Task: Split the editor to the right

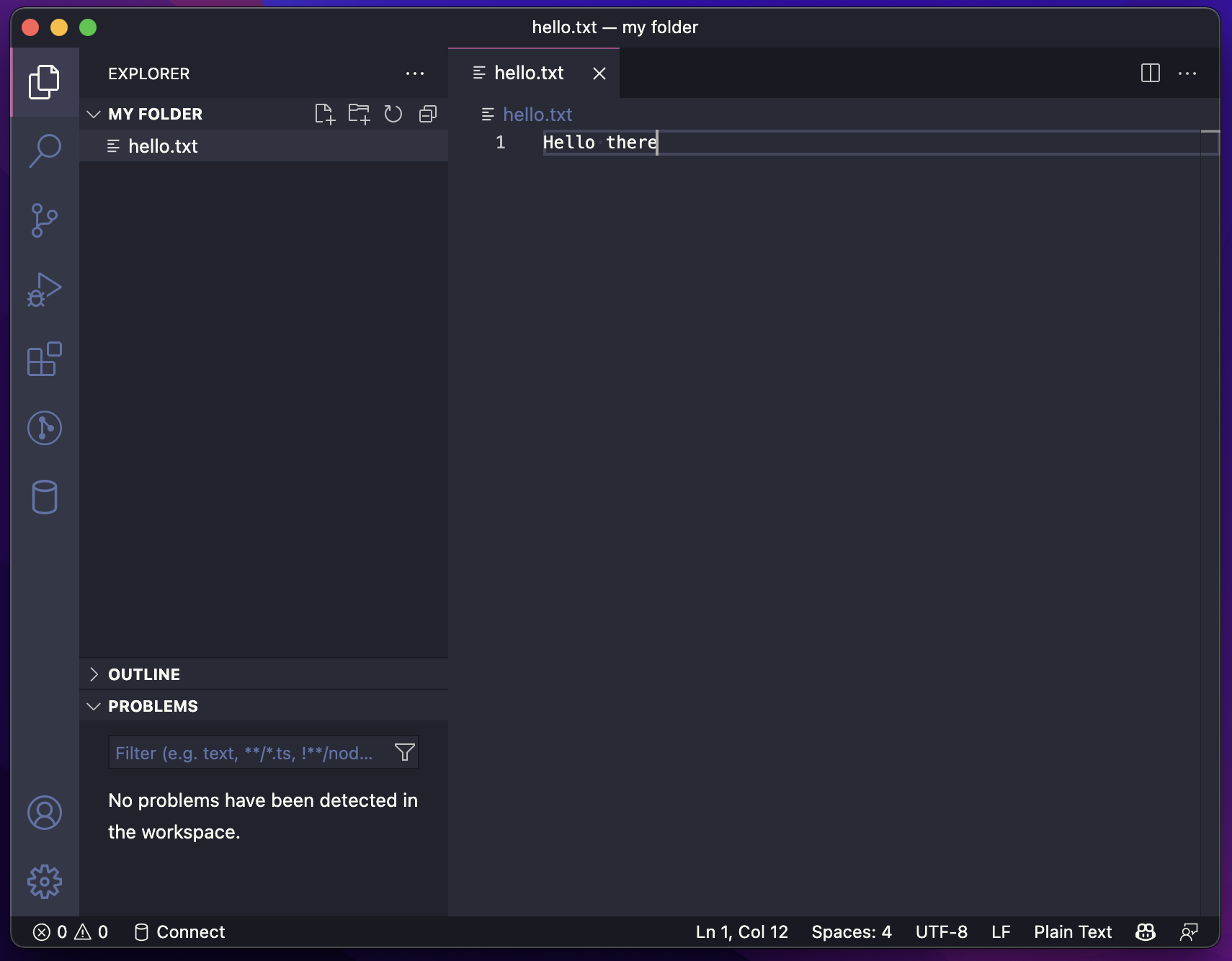Action: (1151, 73)
